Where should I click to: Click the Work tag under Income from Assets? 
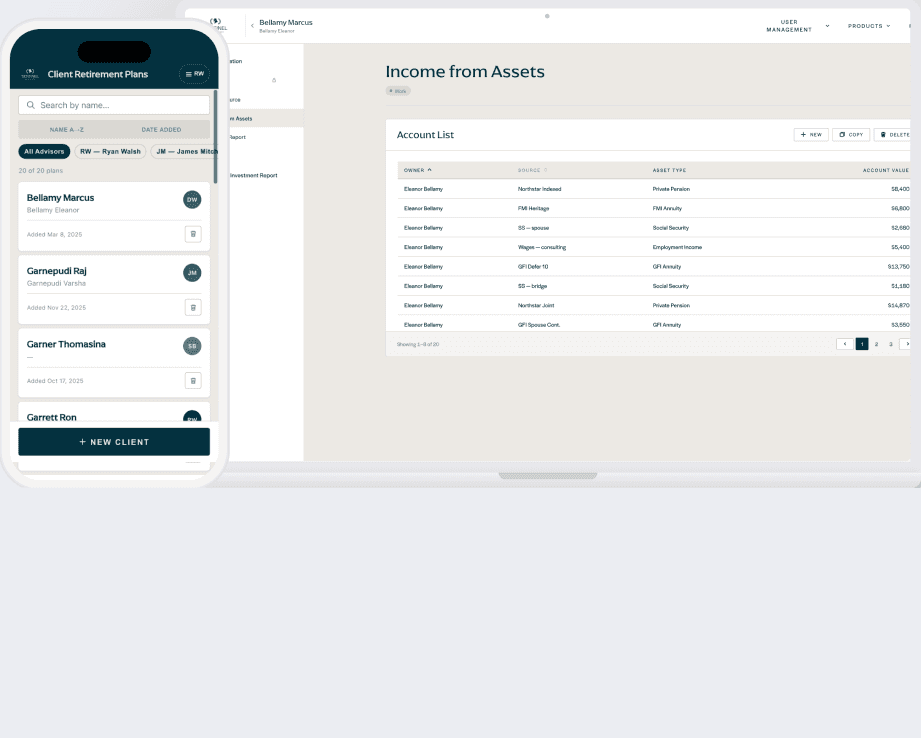click(398, 91)
